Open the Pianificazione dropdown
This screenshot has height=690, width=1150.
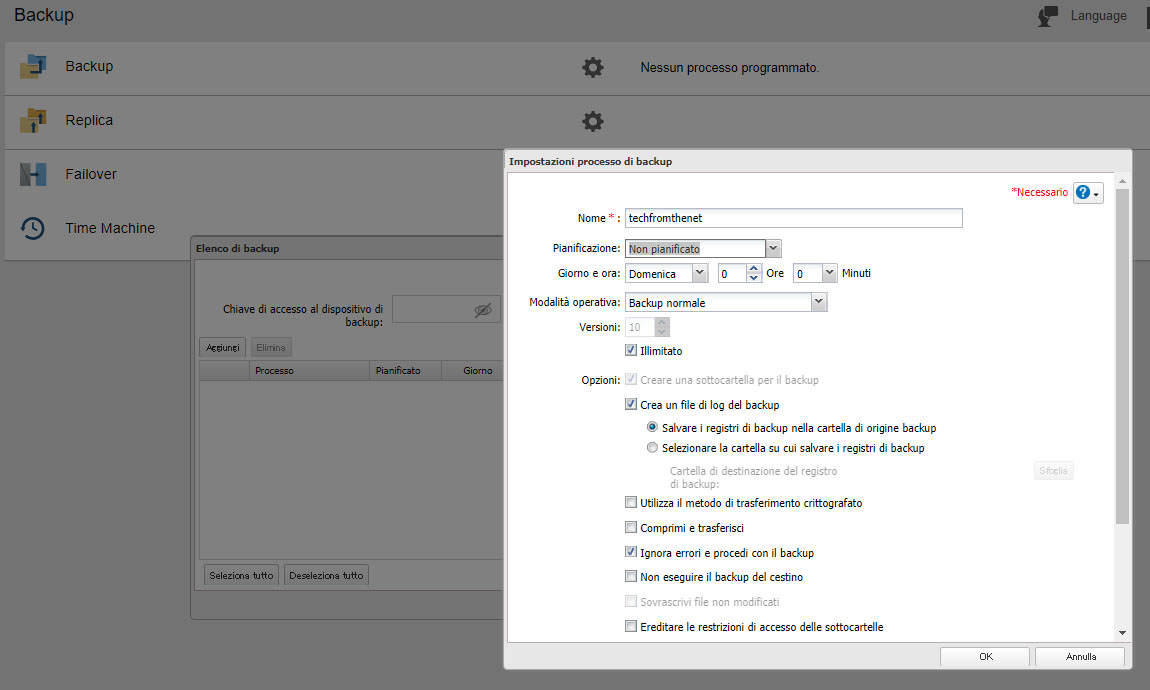[x=773, y=248]
